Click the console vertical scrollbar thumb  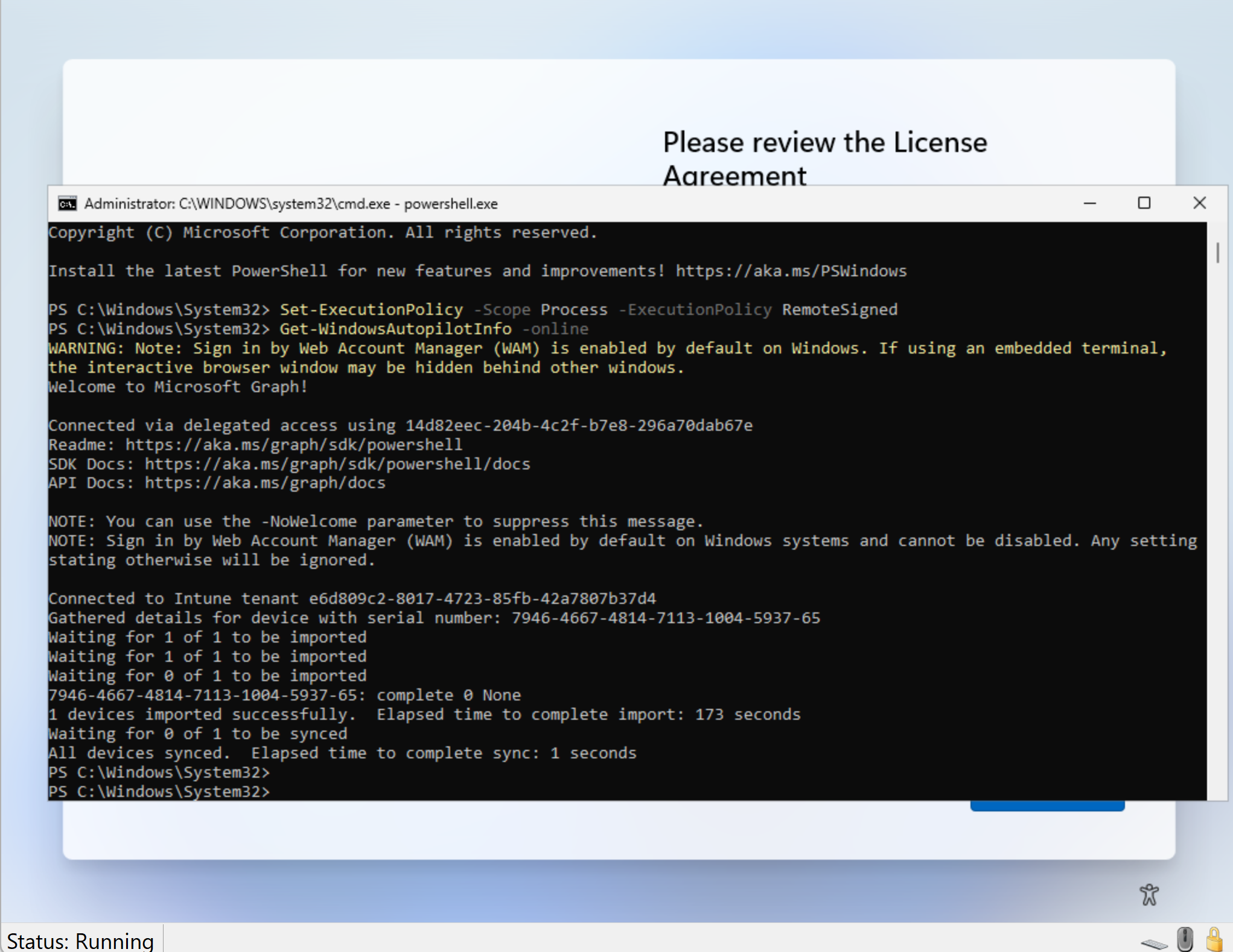point(1217,252)
